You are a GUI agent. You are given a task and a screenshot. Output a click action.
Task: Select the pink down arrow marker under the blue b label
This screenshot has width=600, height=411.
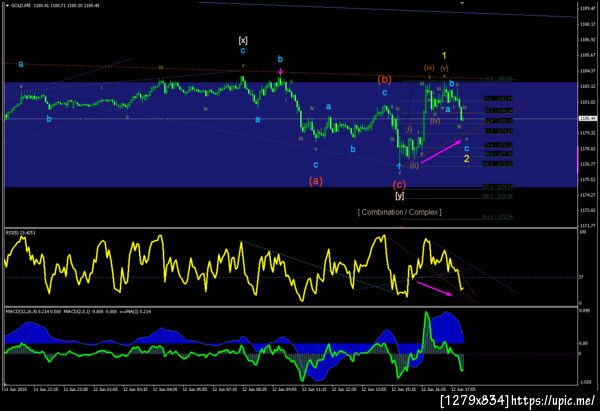tap(280, 72)
